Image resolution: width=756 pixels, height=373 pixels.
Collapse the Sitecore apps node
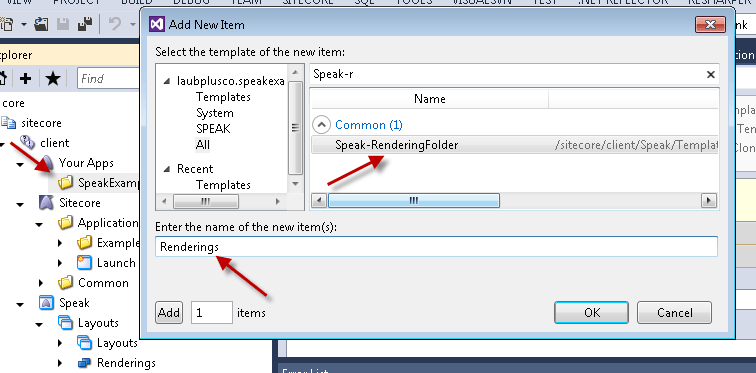[x=20, y=204]
